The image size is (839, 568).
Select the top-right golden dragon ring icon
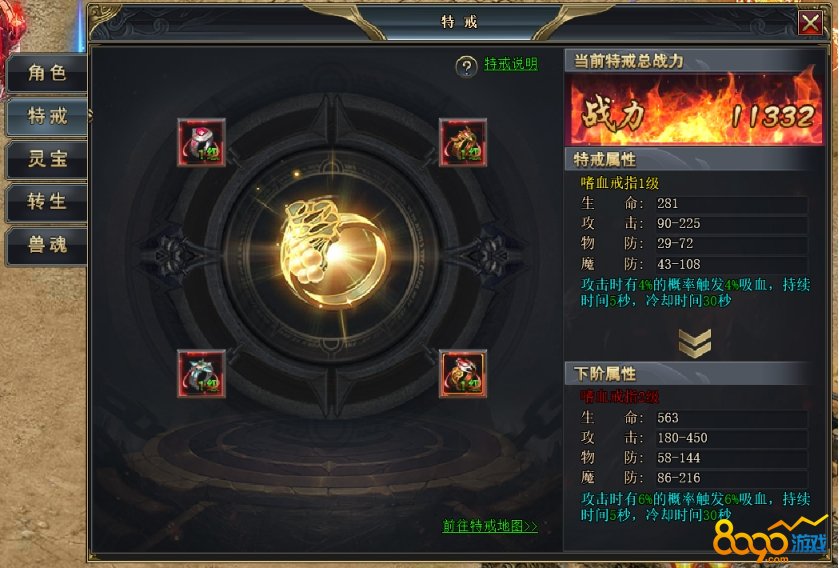[463, 143]
